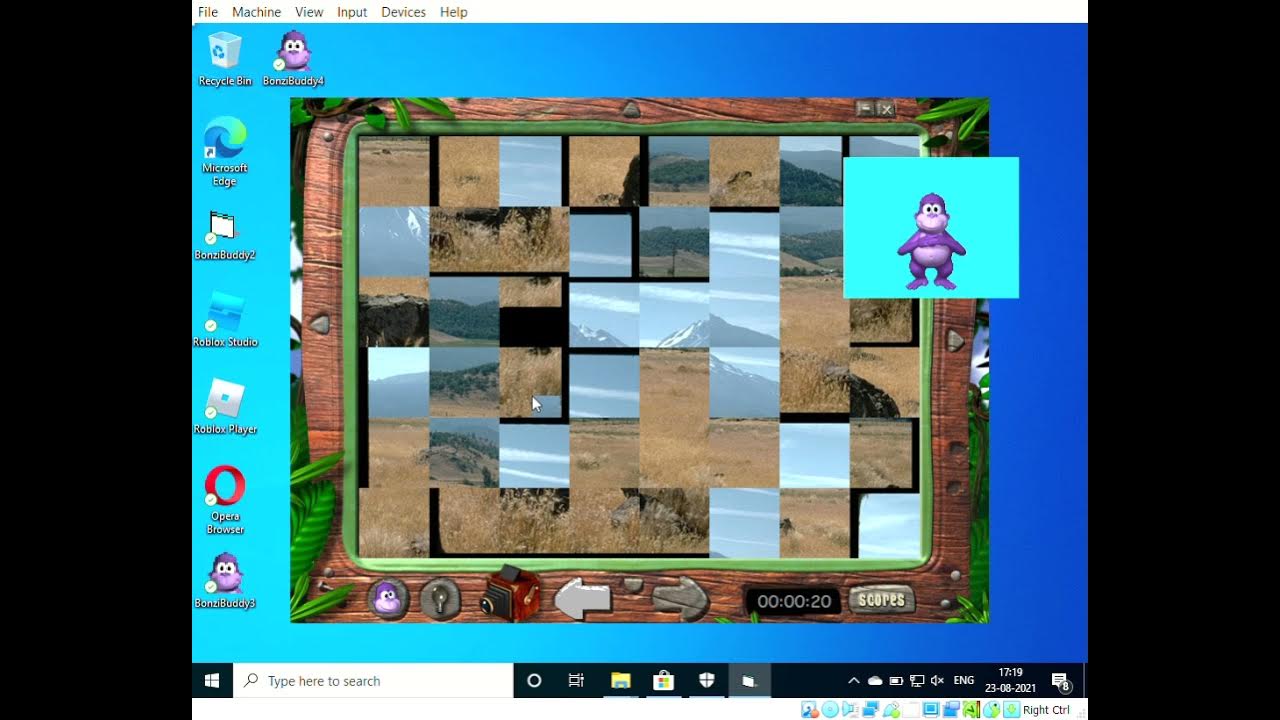
Task: Open the View menu
Action: tap(309, 12)
